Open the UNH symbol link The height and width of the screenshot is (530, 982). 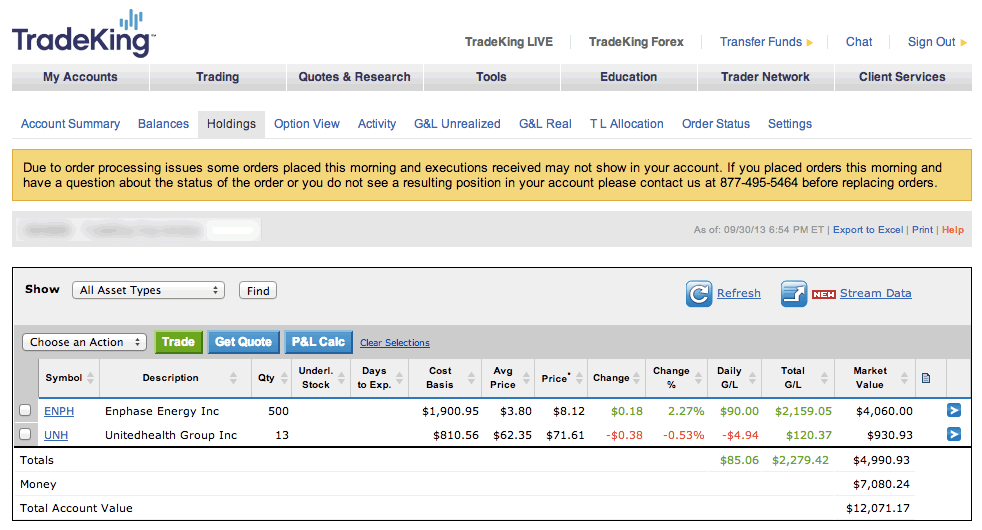[56, 435]
